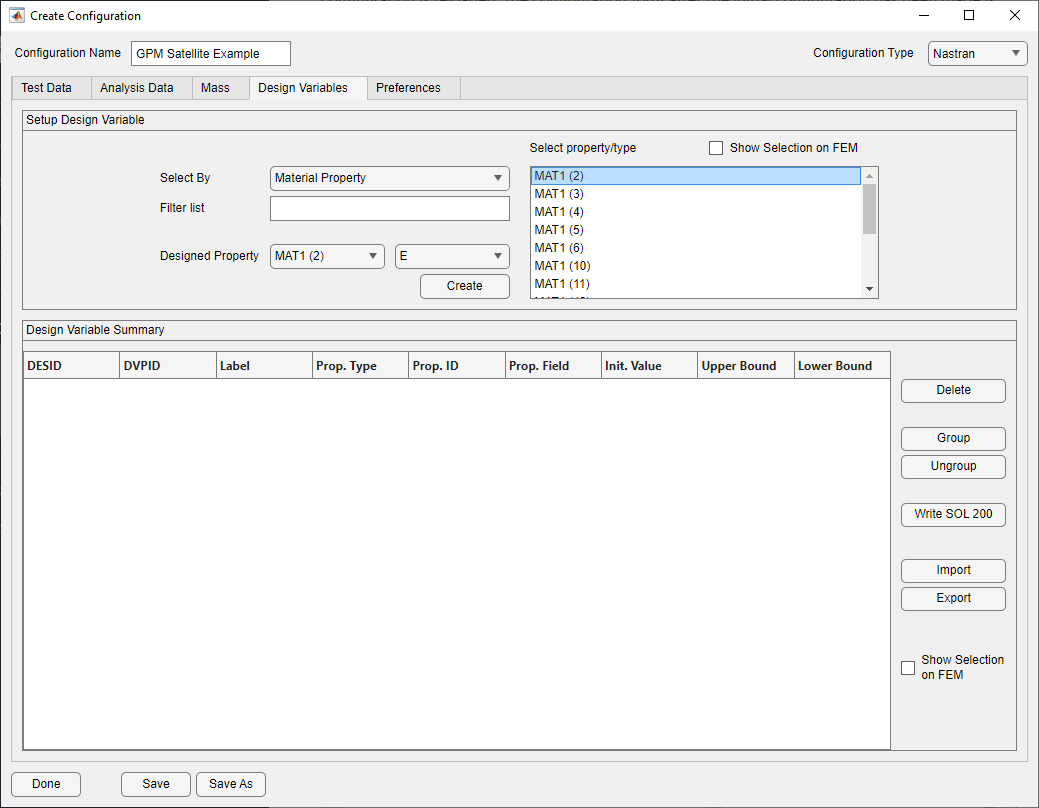Screen dimensions: 1039x808
Task: Minimize the Create Configuration window
Action: [924, 15]
